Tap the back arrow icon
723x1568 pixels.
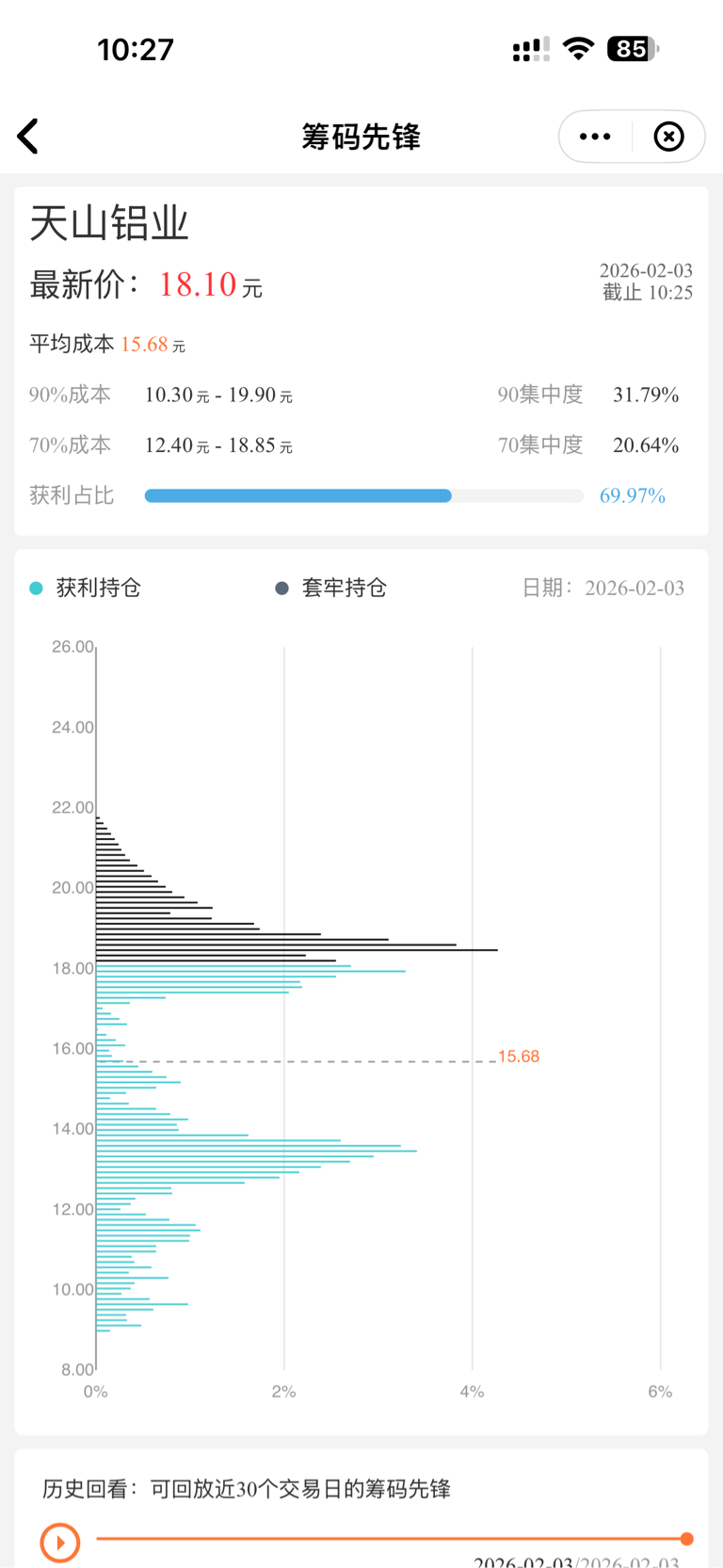coord(28,137)
